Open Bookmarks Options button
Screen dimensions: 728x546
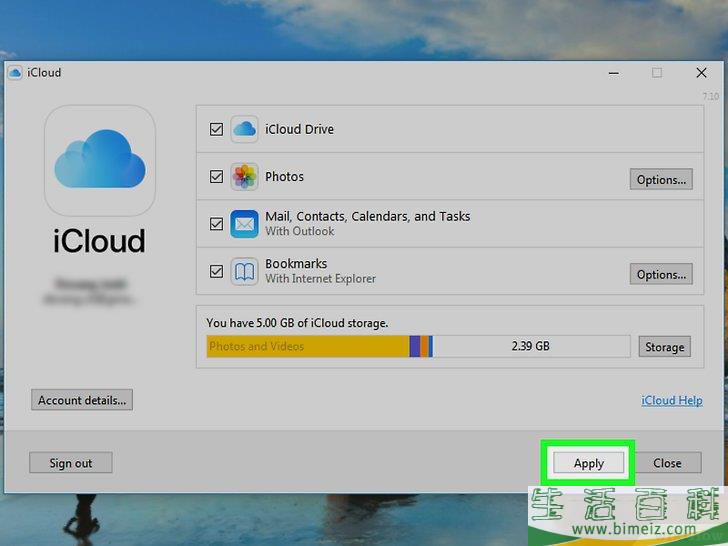coord(661,274)
